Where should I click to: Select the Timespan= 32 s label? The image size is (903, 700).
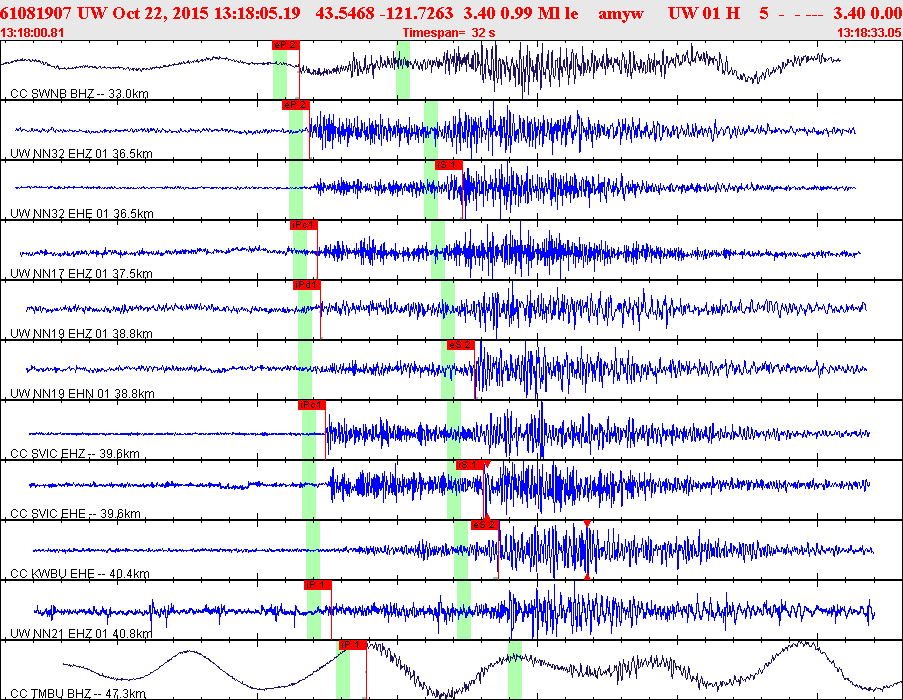(449, 33)
